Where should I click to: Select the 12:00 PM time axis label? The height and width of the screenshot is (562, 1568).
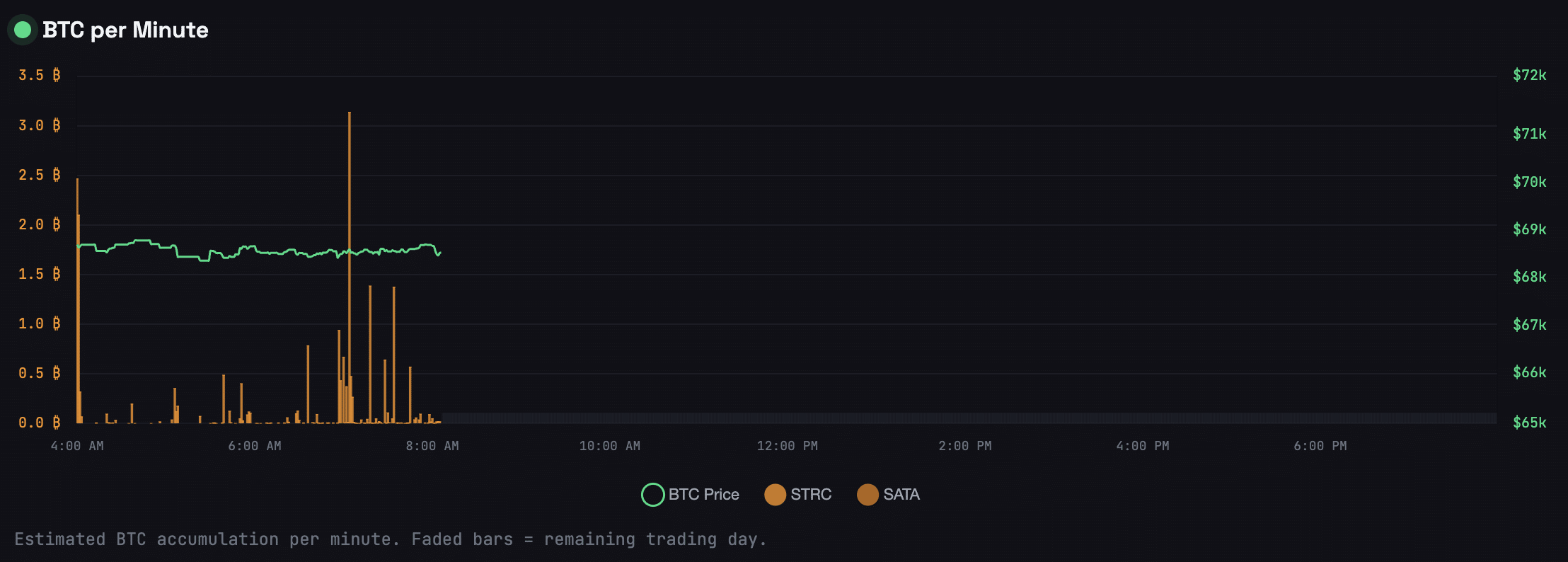787,446
